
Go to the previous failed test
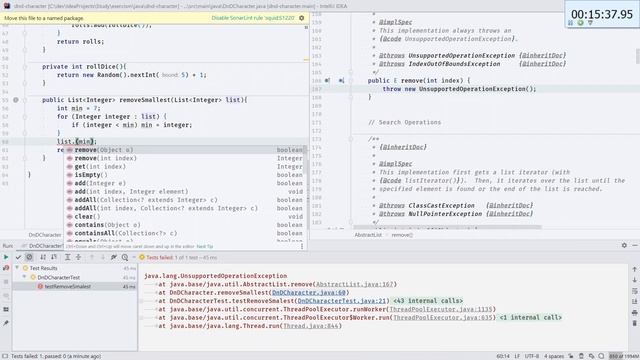coord(92,257)
